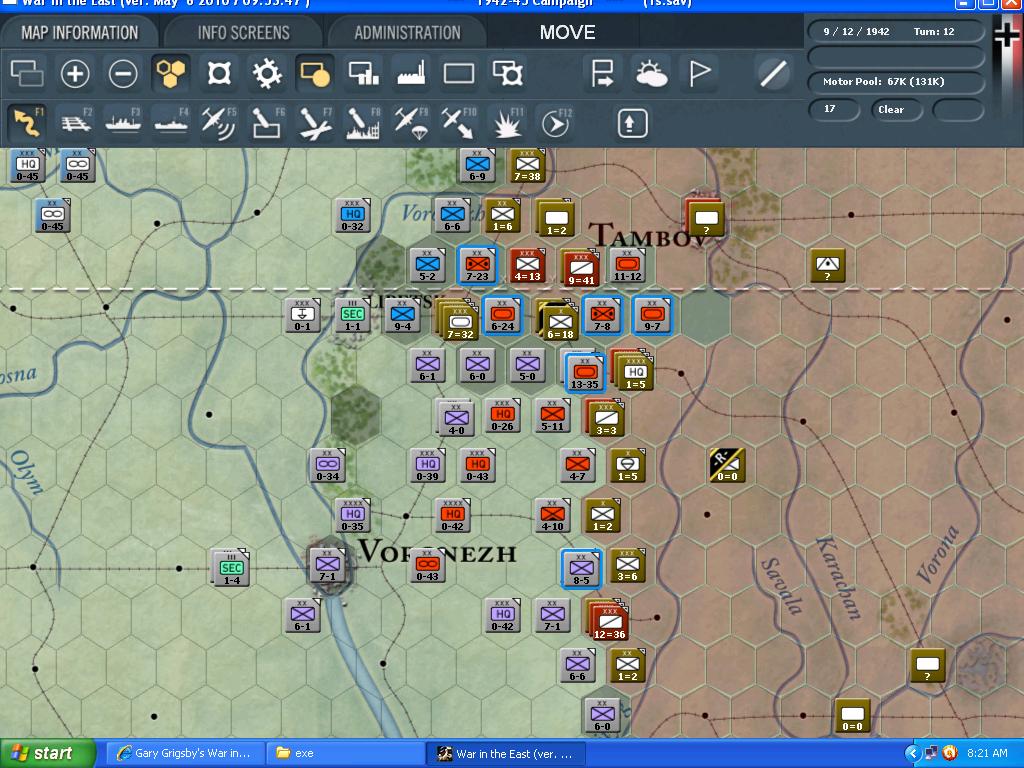The width and height of the screenshot is (1024, 768).
Task: Select the F2 rail move mode
Action: click(76, 123)
